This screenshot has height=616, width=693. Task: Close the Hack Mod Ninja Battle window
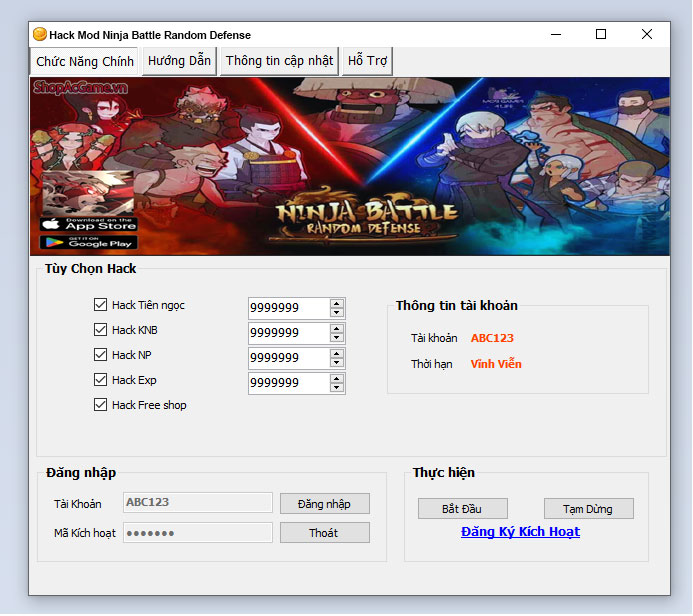[x=647, y=34]
